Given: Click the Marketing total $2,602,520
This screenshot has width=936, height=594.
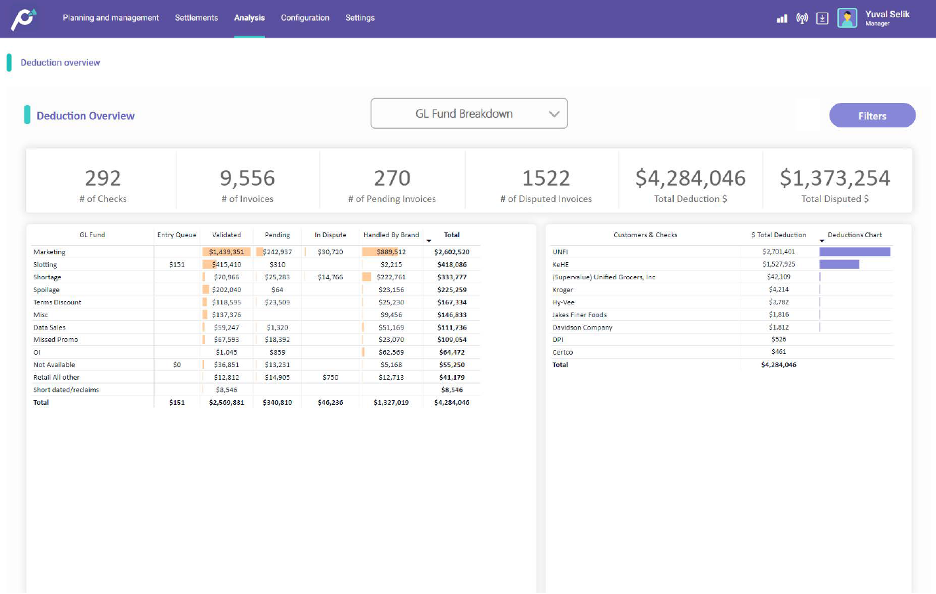Looking at the screenshot, I should (452, 252).
